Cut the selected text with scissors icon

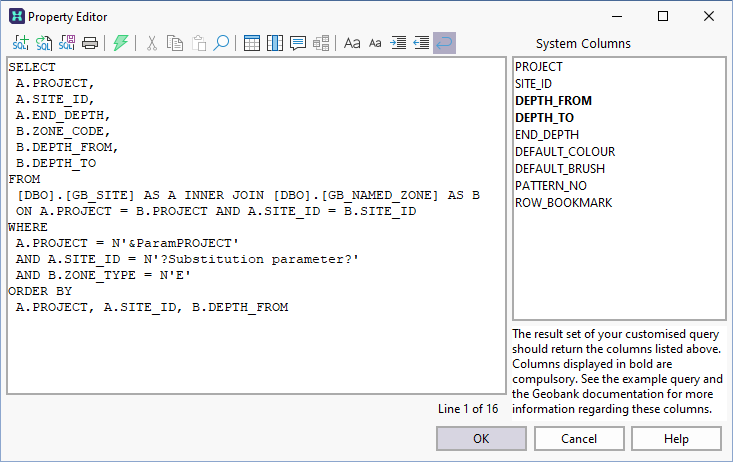point(151,43)
